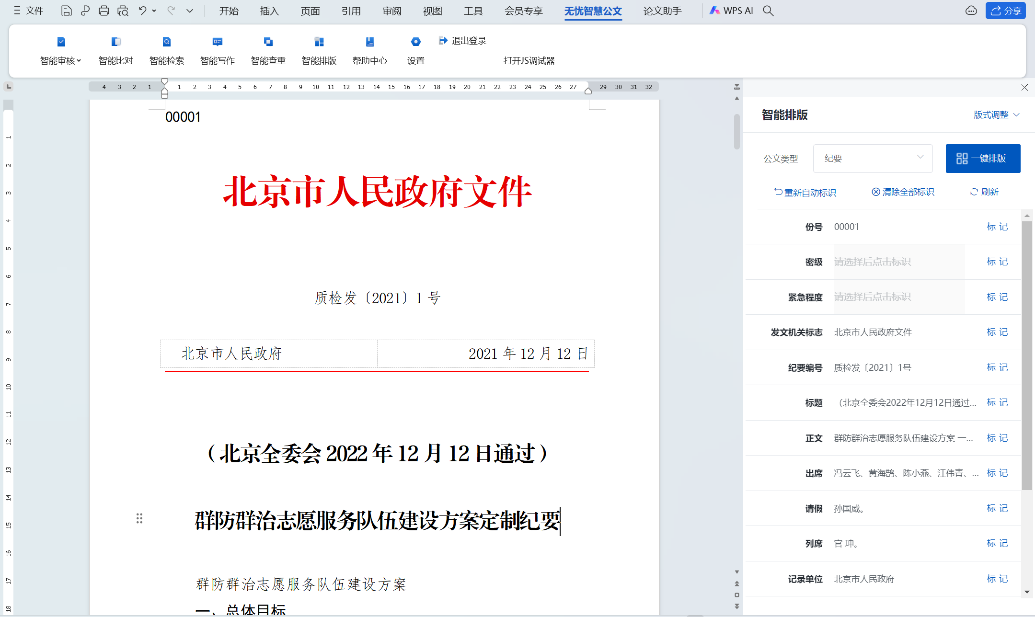The width and height of the screenshot is (1035, 617).
Task: Open the 工具 tab
Action: [x=473, y=11]
